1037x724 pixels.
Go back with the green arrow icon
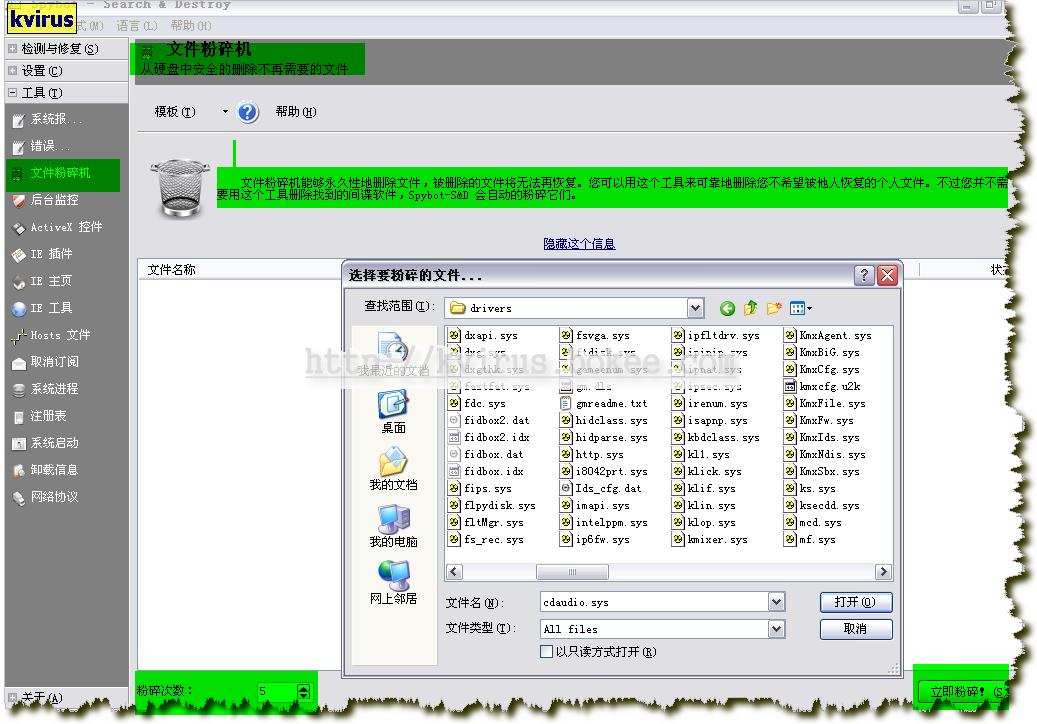727,308
